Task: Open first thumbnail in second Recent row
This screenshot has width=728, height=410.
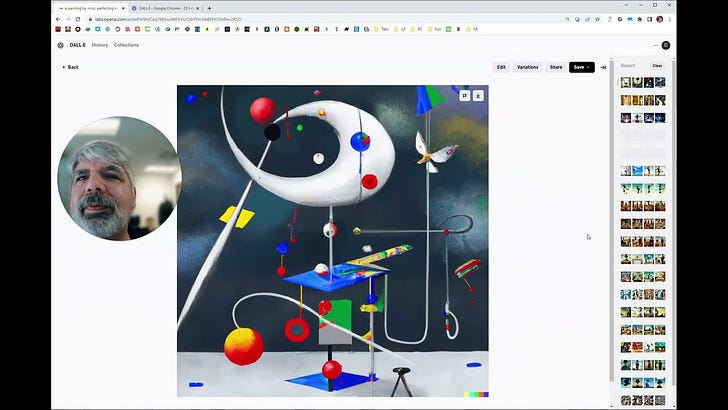Action: tap(626, 100)
